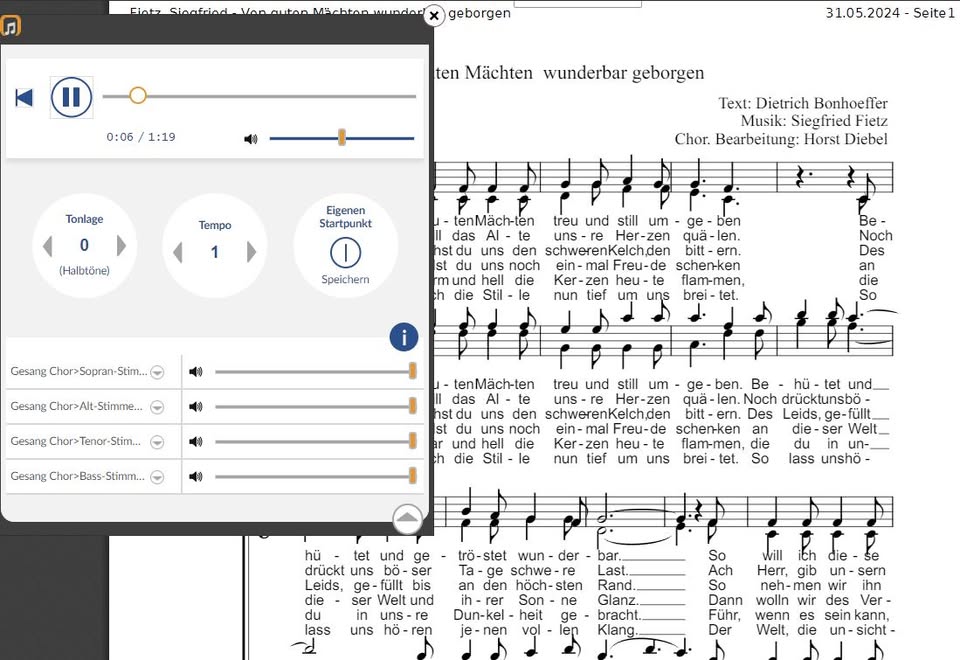The width and height of the screenshot is (960, 660).
Task: Click 'Text: Dietrich Bonhoeffer' in the score
Action: point(803,103)
